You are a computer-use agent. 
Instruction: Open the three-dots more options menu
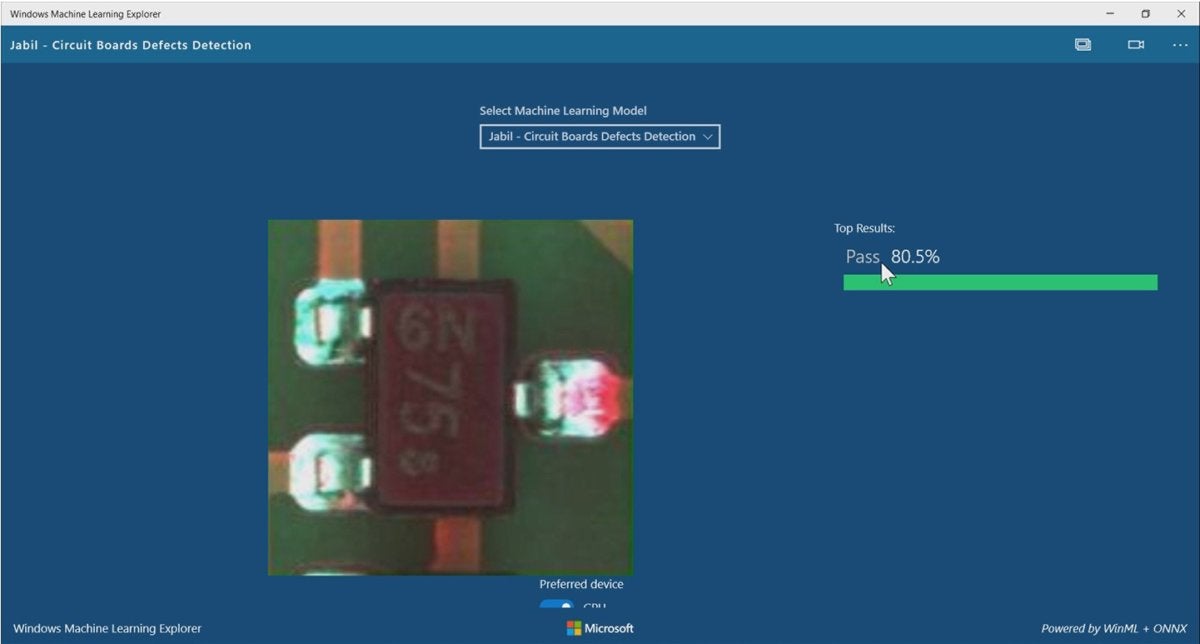pyautogui.click(x=1180, y=45)
